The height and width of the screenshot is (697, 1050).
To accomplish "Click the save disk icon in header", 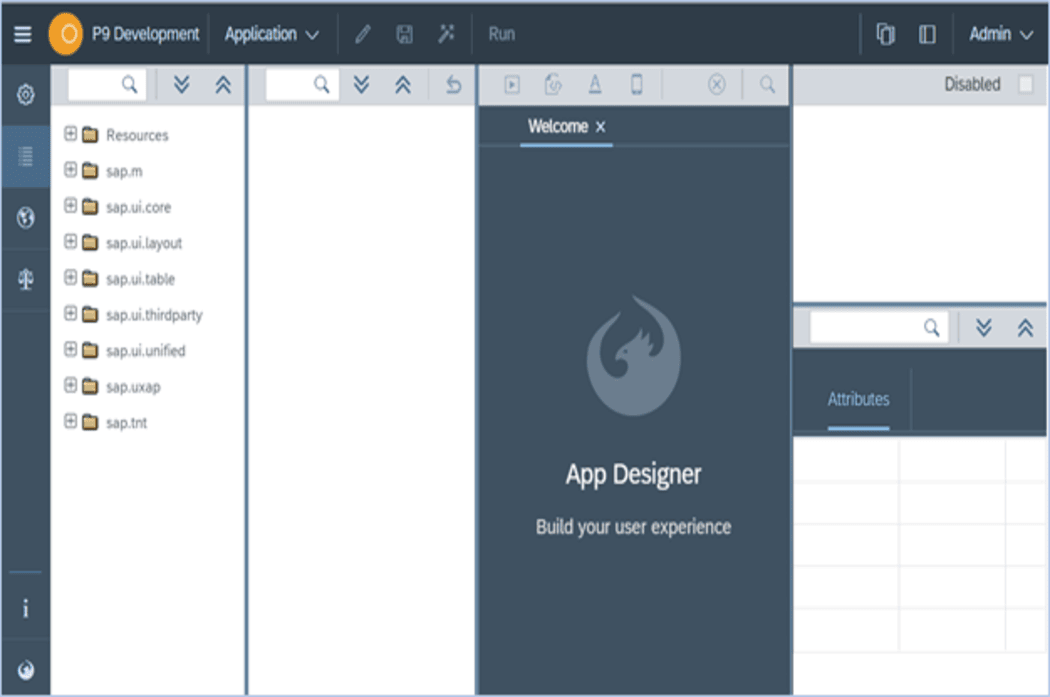I will tap(404, 34).
